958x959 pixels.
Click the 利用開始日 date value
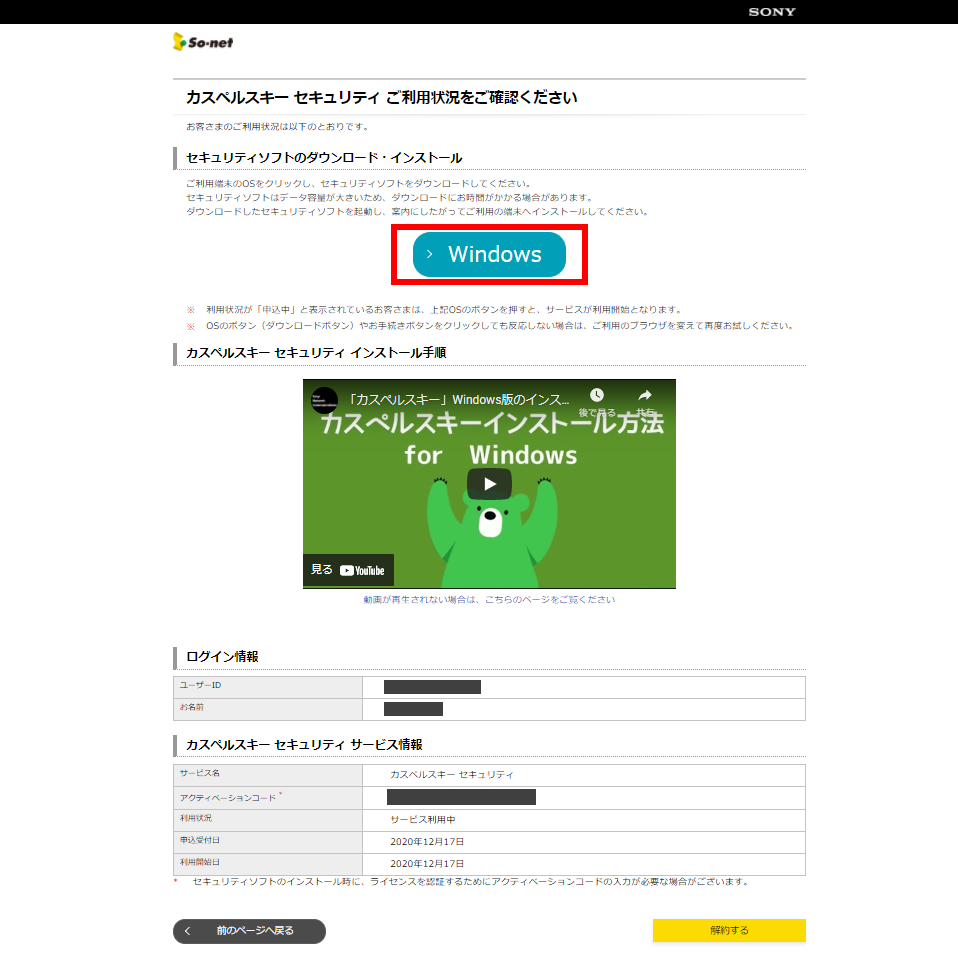(x=427, y=863)
